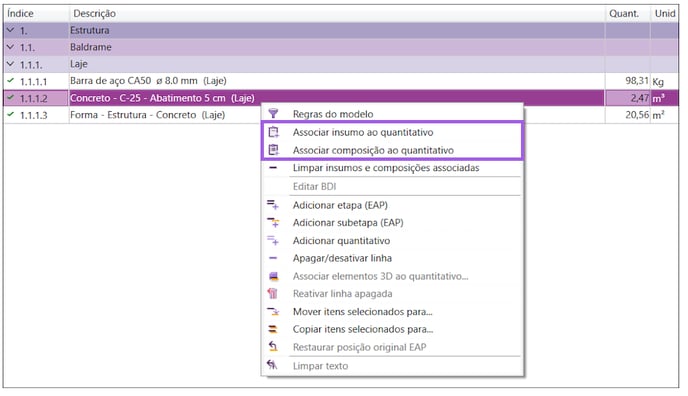Click the clear icon beside Limpar texto
The image size is (688, 396).
pyautogui.click(x=272, y=365)
